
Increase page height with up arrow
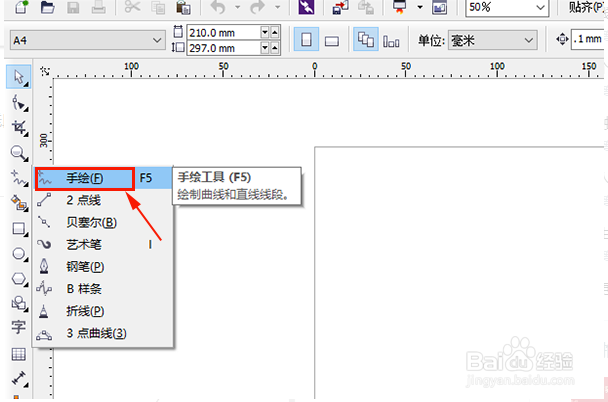coord(275,48)
